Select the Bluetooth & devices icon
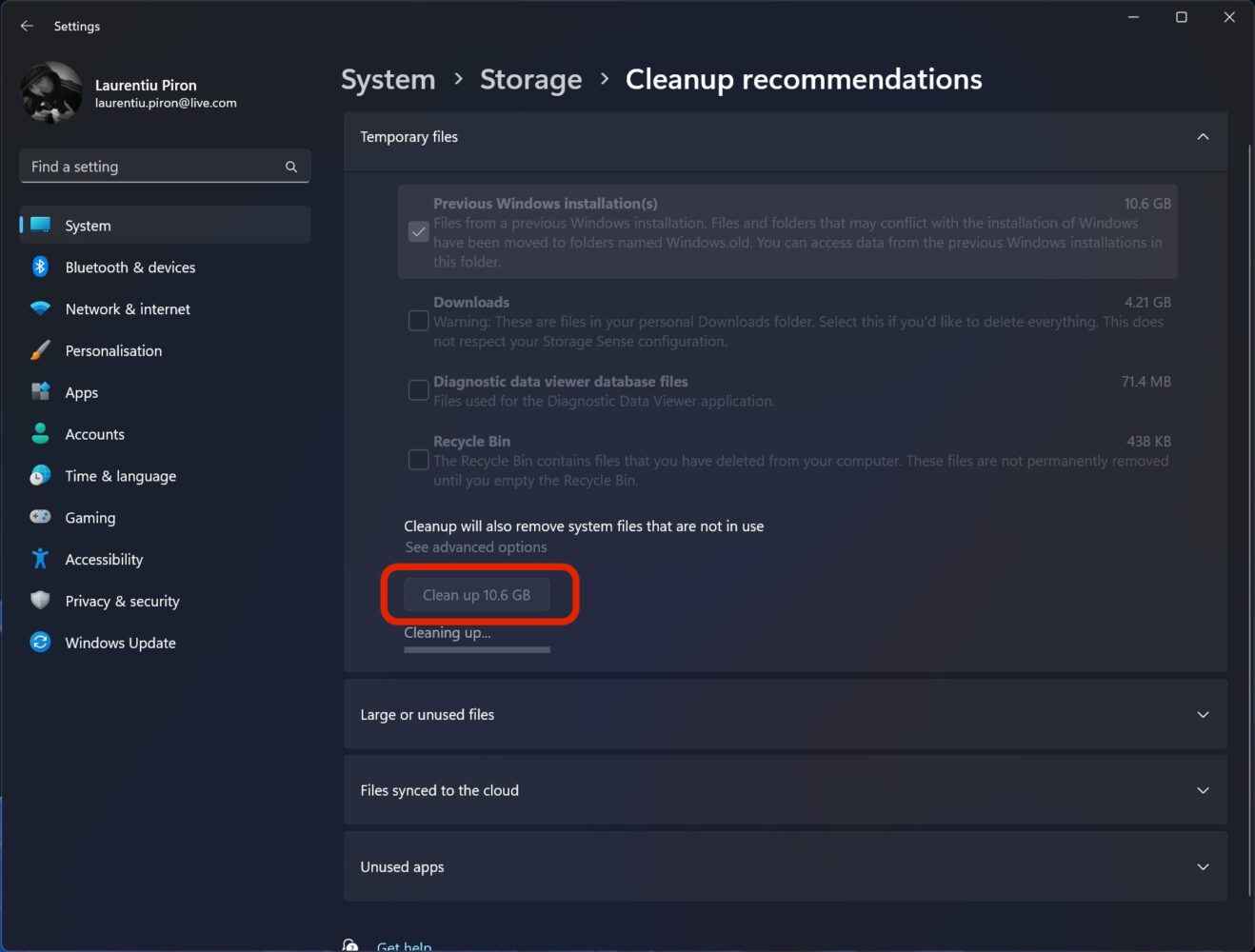The image size is (1255, 952). coord(40,268)
